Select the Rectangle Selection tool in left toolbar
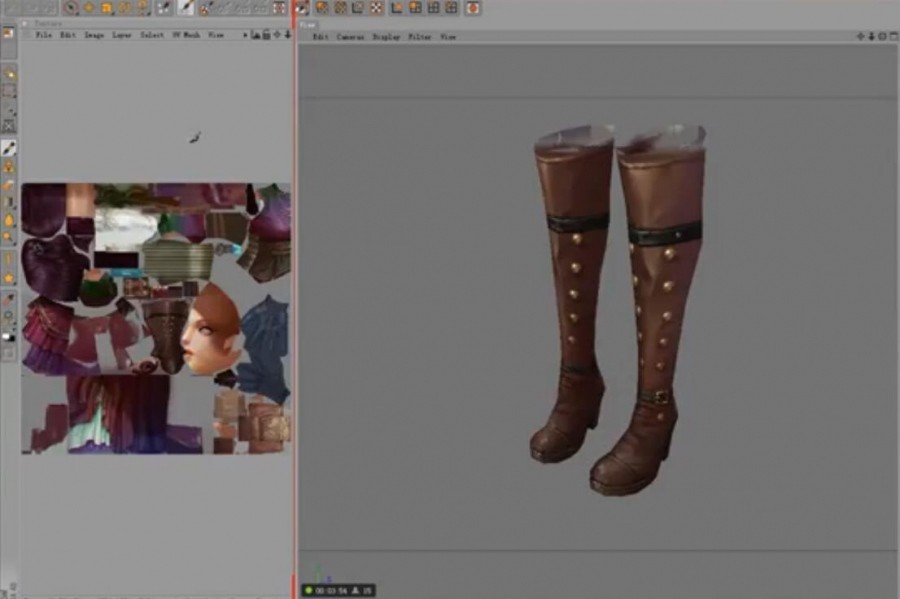 click(9, 91)
